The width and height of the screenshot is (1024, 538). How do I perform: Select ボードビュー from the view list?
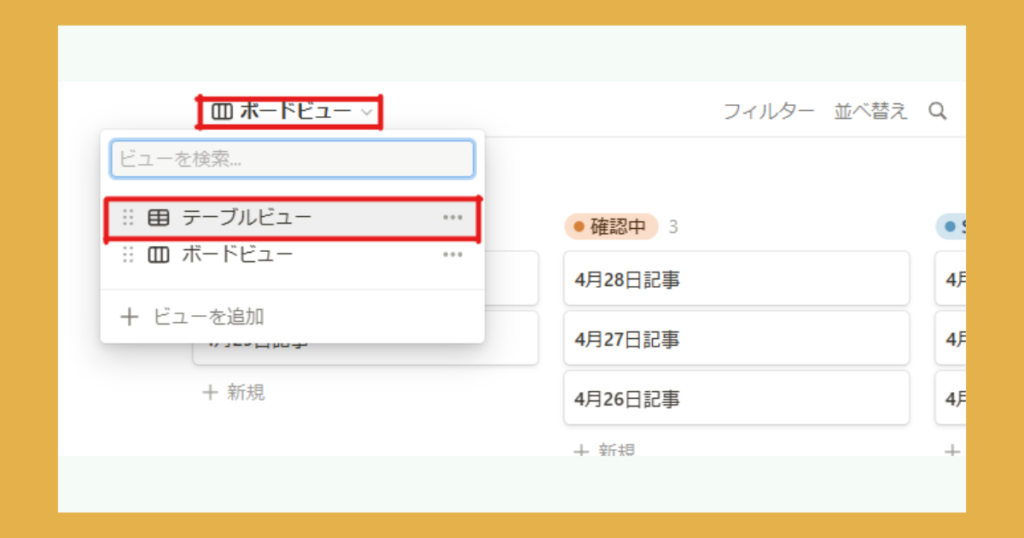(x=237, y=255)
